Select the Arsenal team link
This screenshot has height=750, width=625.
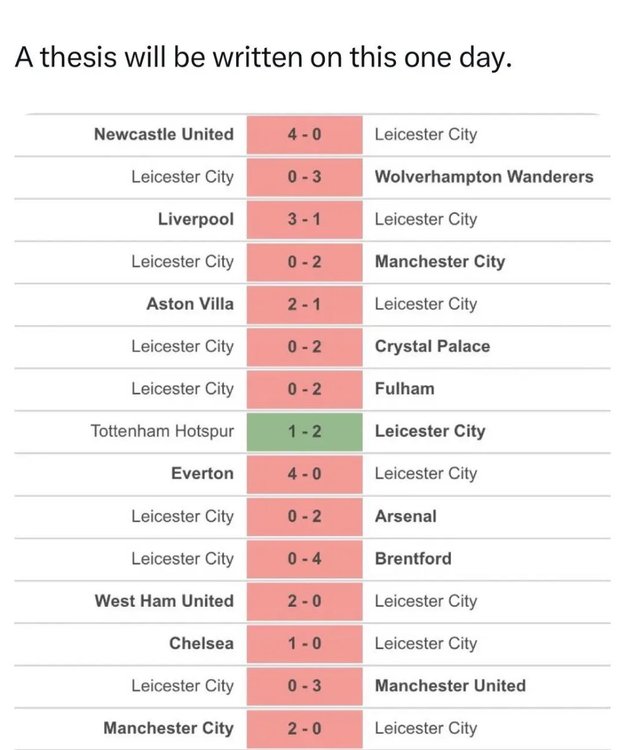click(x=406, y=516)
